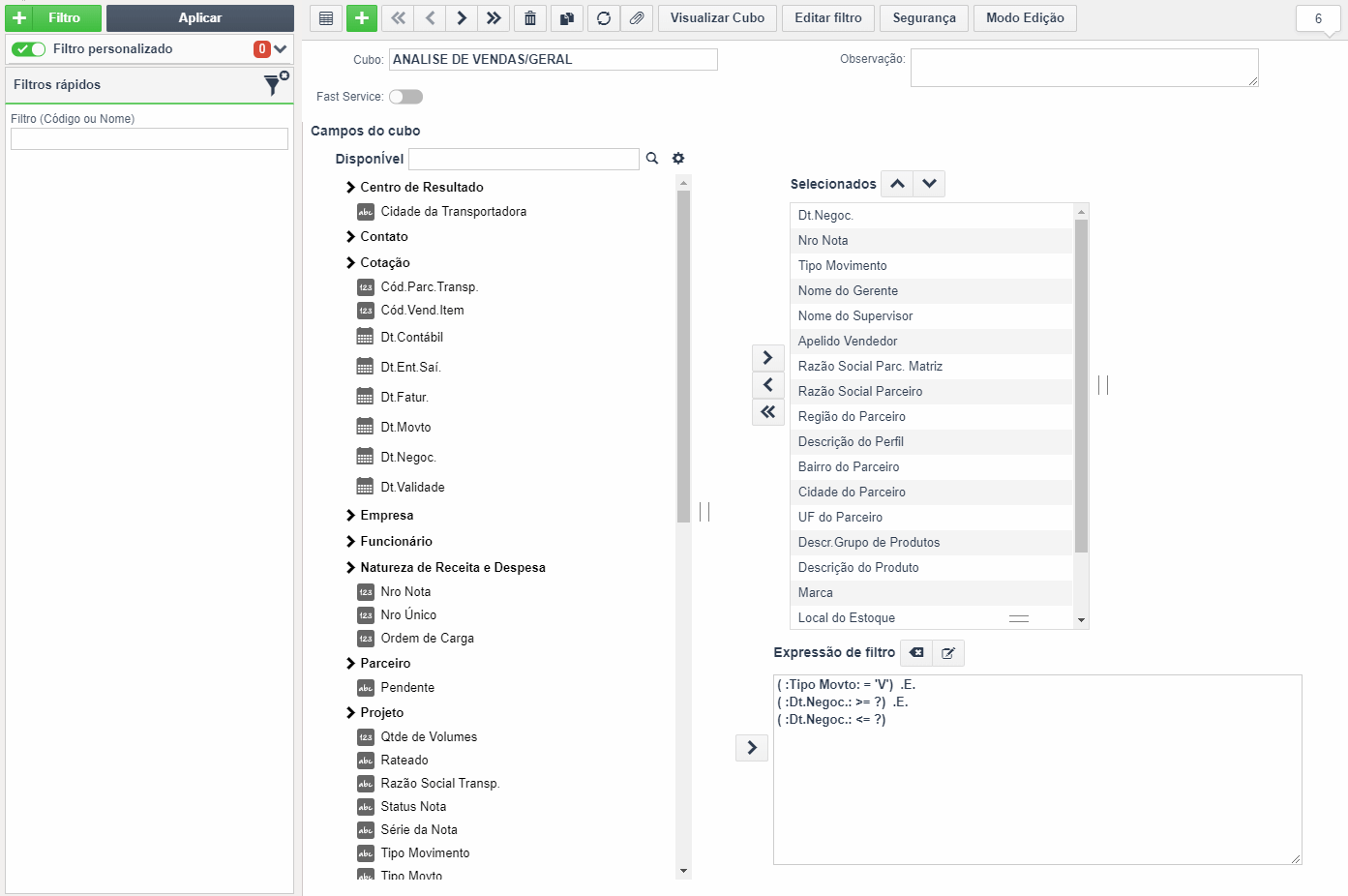
Task: Click the edit filter expression pencil icon
Action: pos(948,653)
